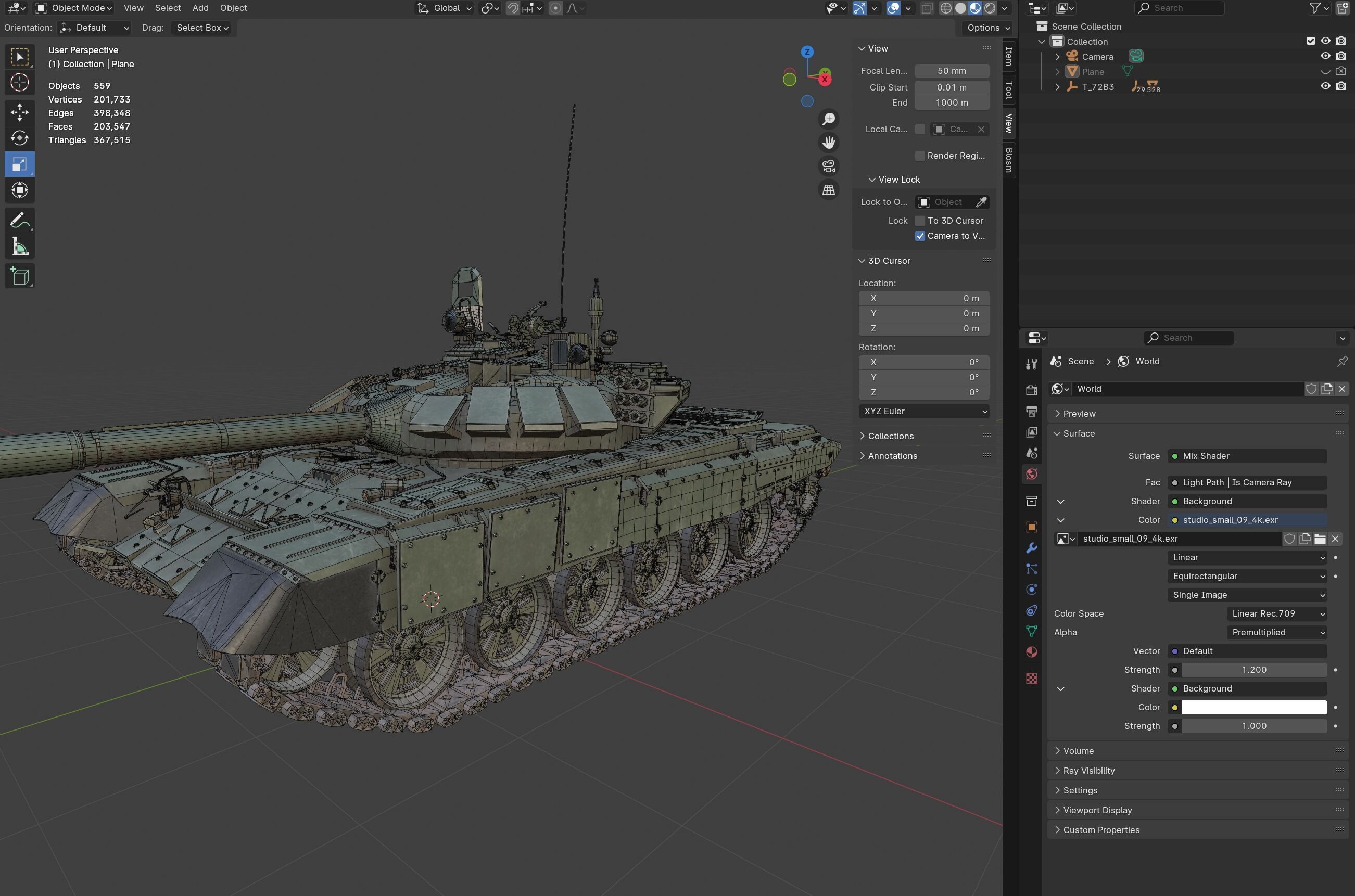
Task: Select the Measure tool
Action: click(19, 247)
